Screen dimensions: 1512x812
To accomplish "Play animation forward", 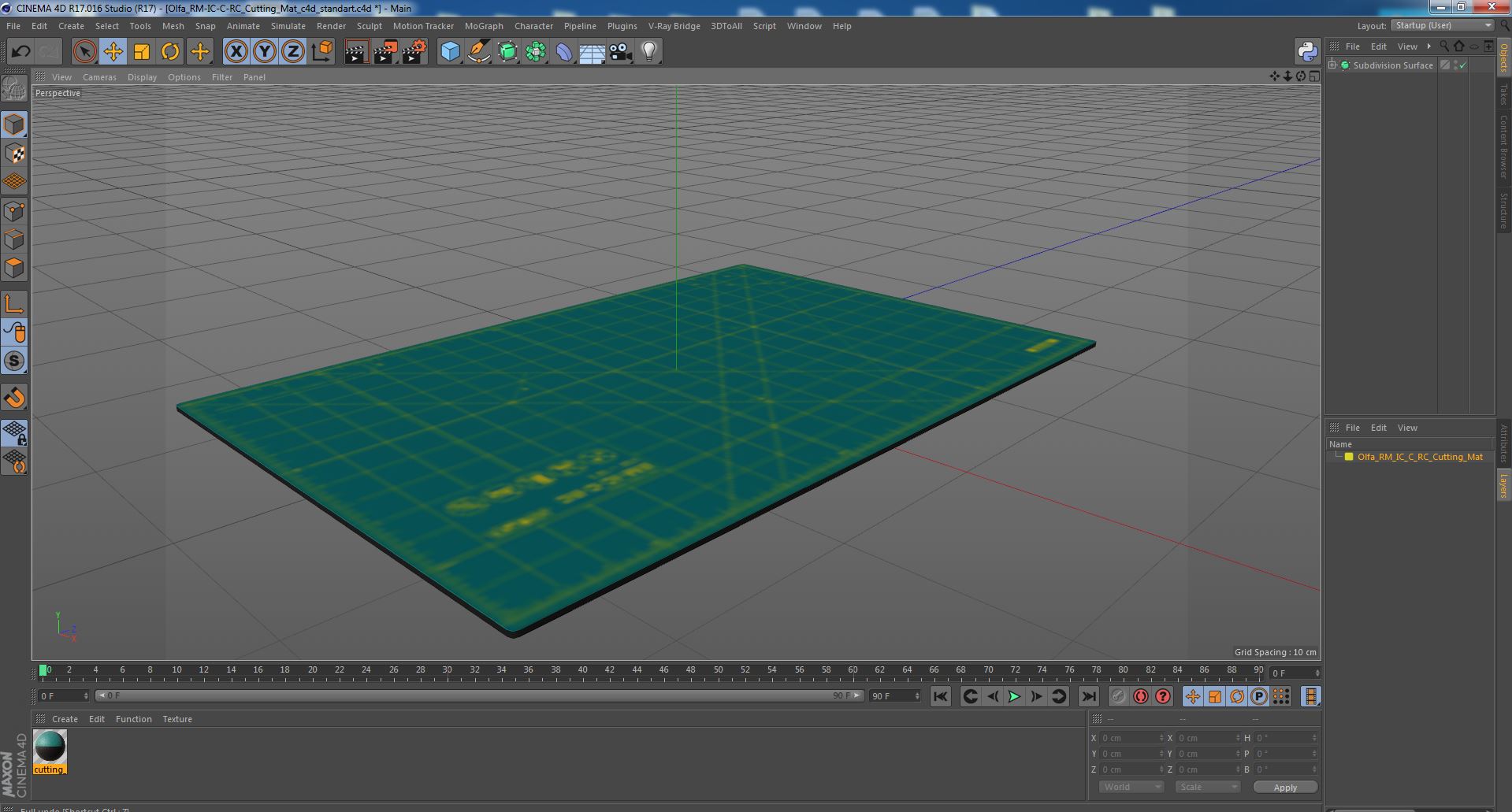I will point(1015,696).
